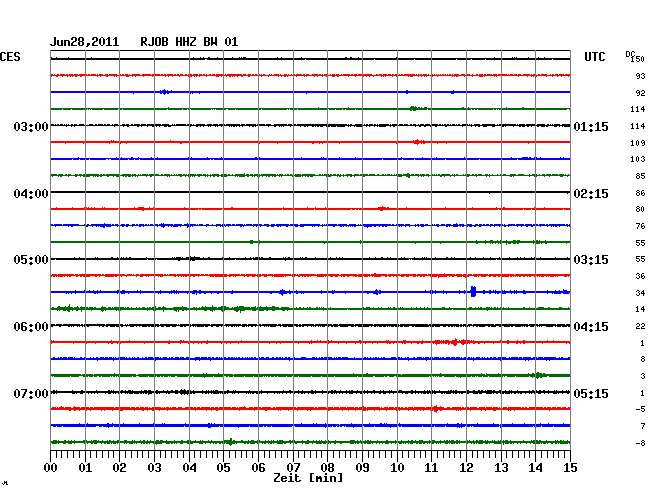Click DC offset value 80
This screenshot has height=494, width=650.
(x=640, y=209)
